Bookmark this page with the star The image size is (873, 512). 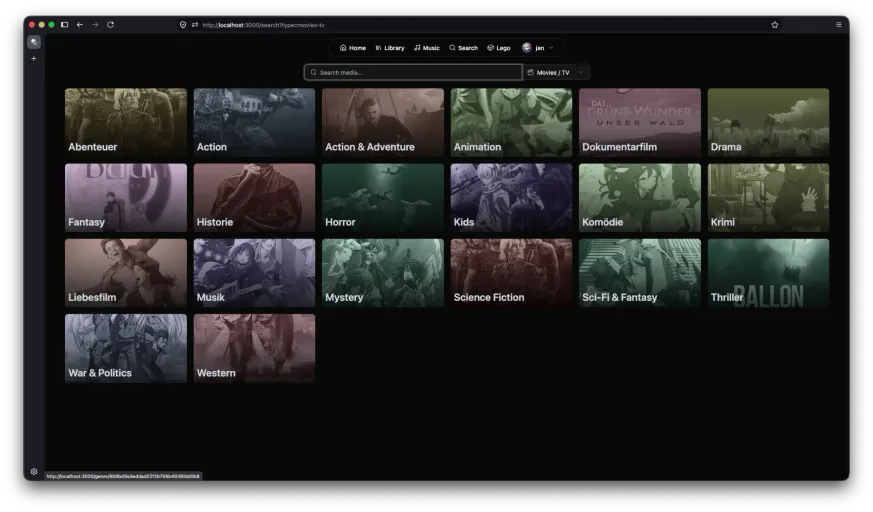774,24
